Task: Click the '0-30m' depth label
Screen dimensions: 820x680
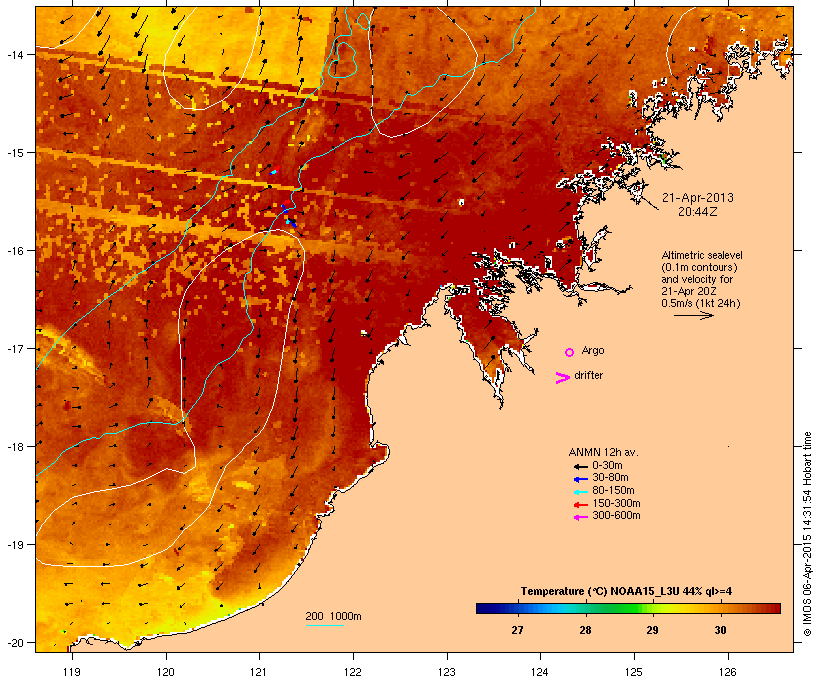Action: point(607,466)
